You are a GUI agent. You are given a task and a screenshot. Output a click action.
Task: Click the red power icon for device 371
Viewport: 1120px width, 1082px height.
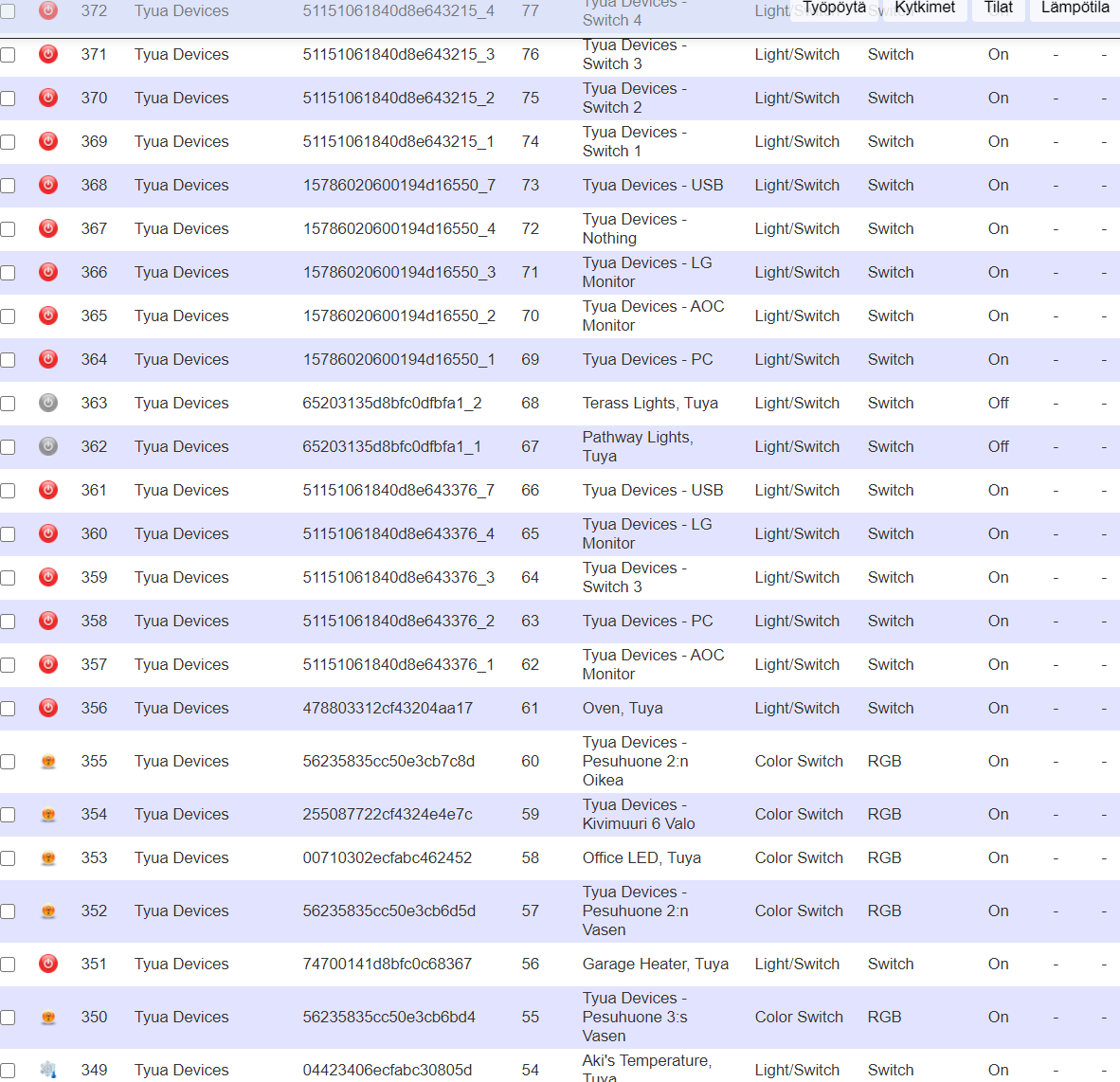pos(48,54)
